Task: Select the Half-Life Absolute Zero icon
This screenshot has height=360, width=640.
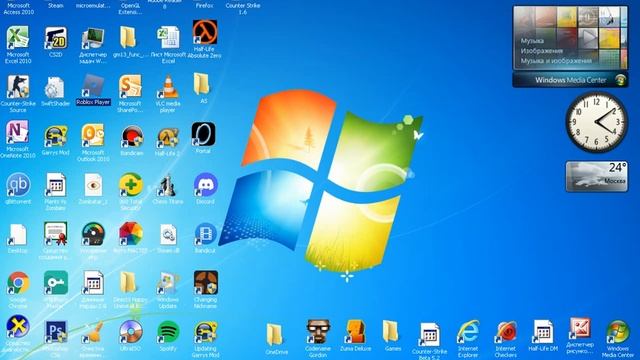Action: [204, 32]
